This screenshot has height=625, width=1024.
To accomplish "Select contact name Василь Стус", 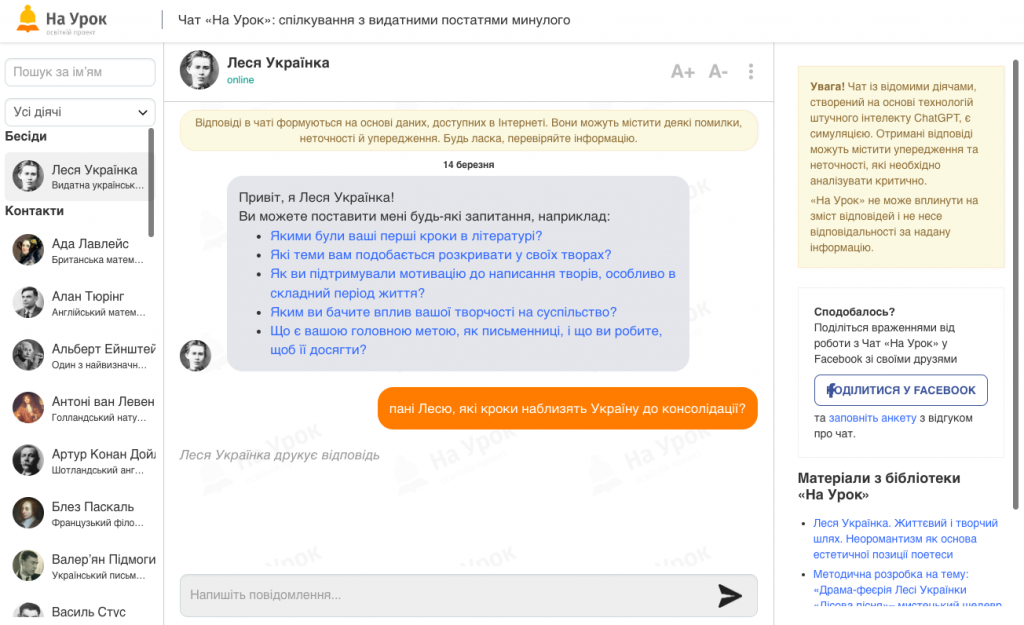I will coord(88,612).
